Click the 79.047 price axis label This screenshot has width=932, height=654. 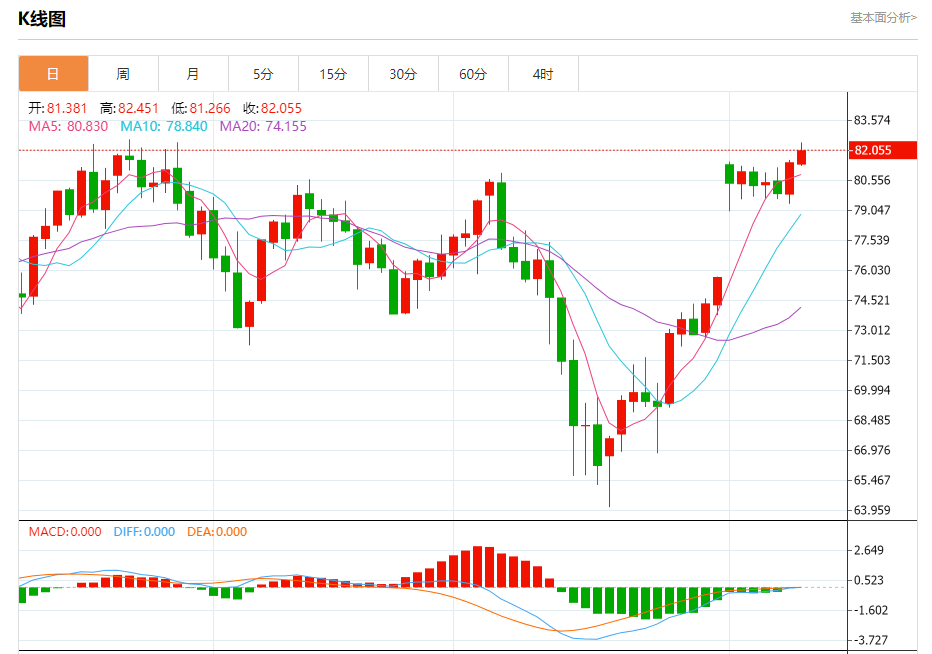(872, 210)
